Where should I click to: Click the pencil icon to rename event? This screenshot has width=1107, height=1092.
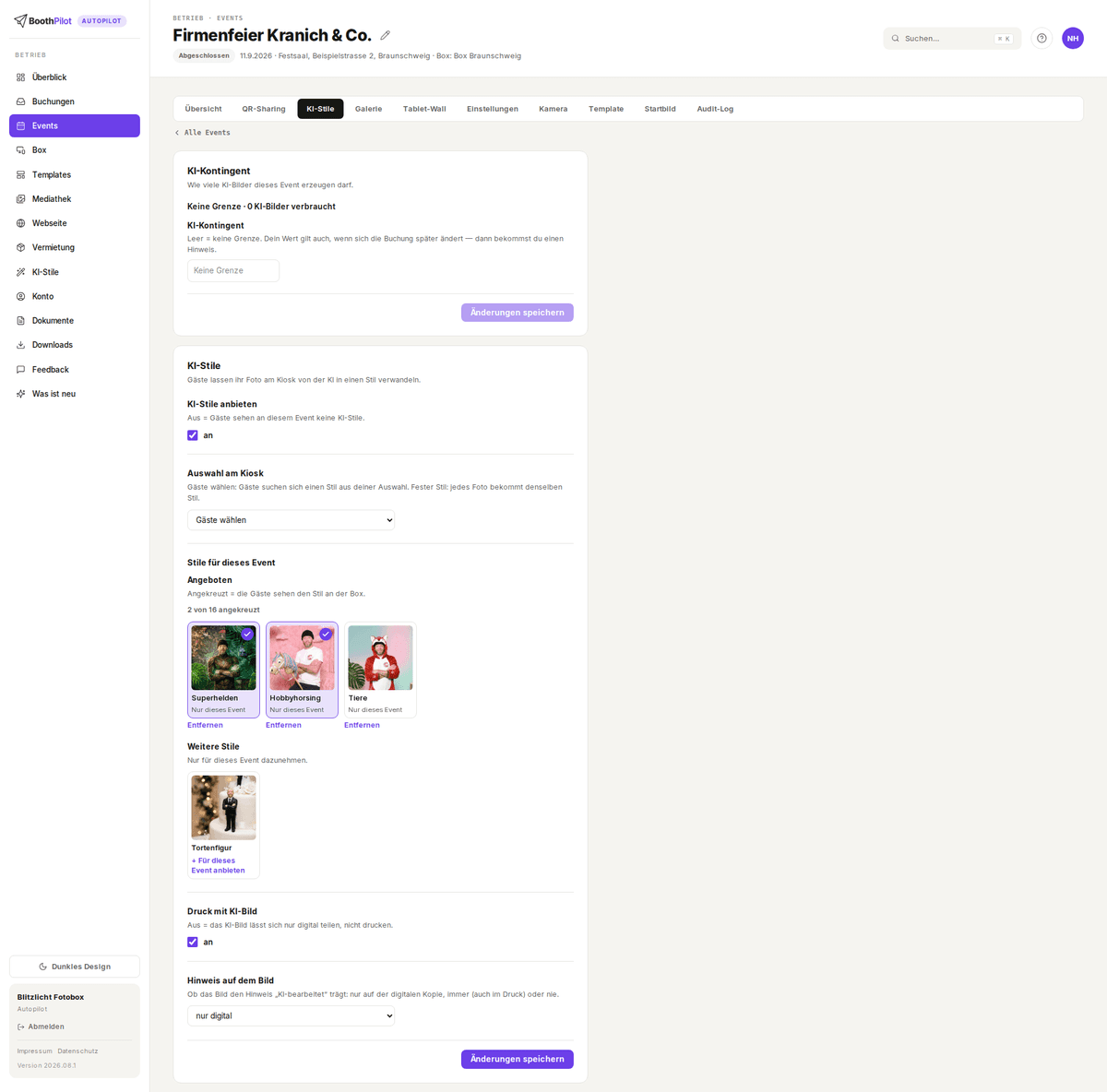coord(386,35)
